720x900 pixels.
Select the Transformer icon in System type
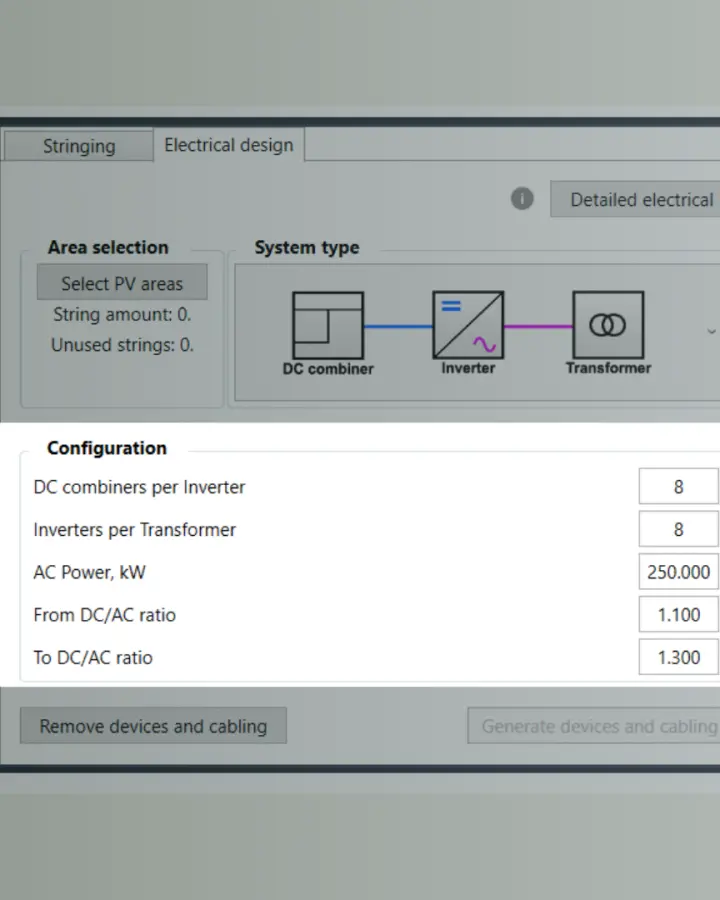pyautogui.click(x=608, y=325)
